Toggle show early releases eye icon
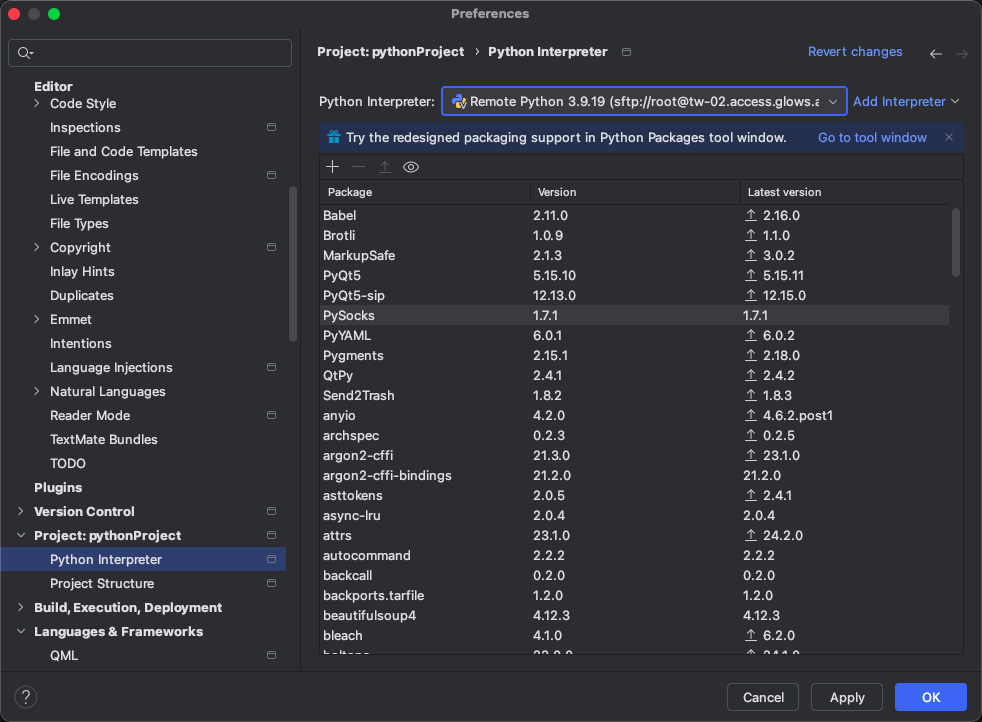The image size is (982, 722). pos(411,167)
